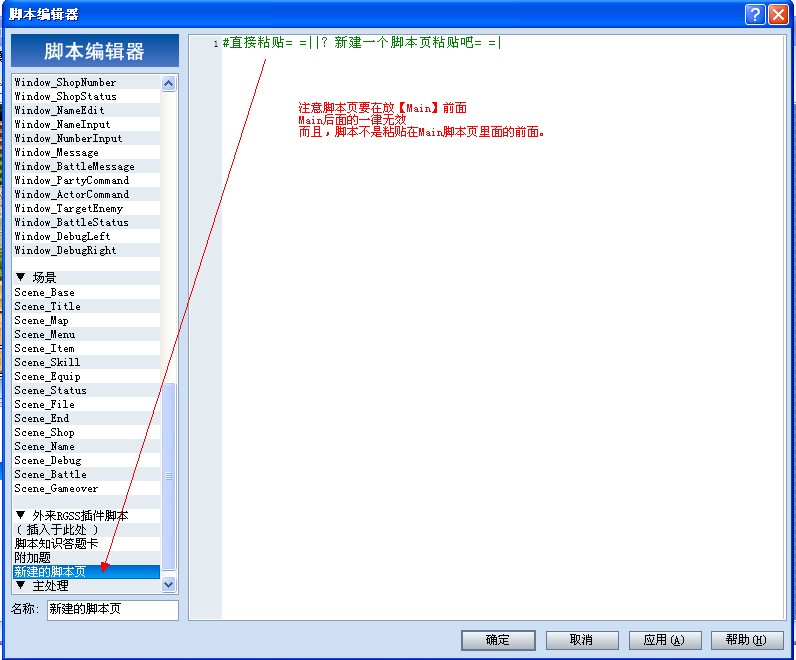Select Scene_End script
The height and width of the screenshot is (660, 796).
(86, 418)
